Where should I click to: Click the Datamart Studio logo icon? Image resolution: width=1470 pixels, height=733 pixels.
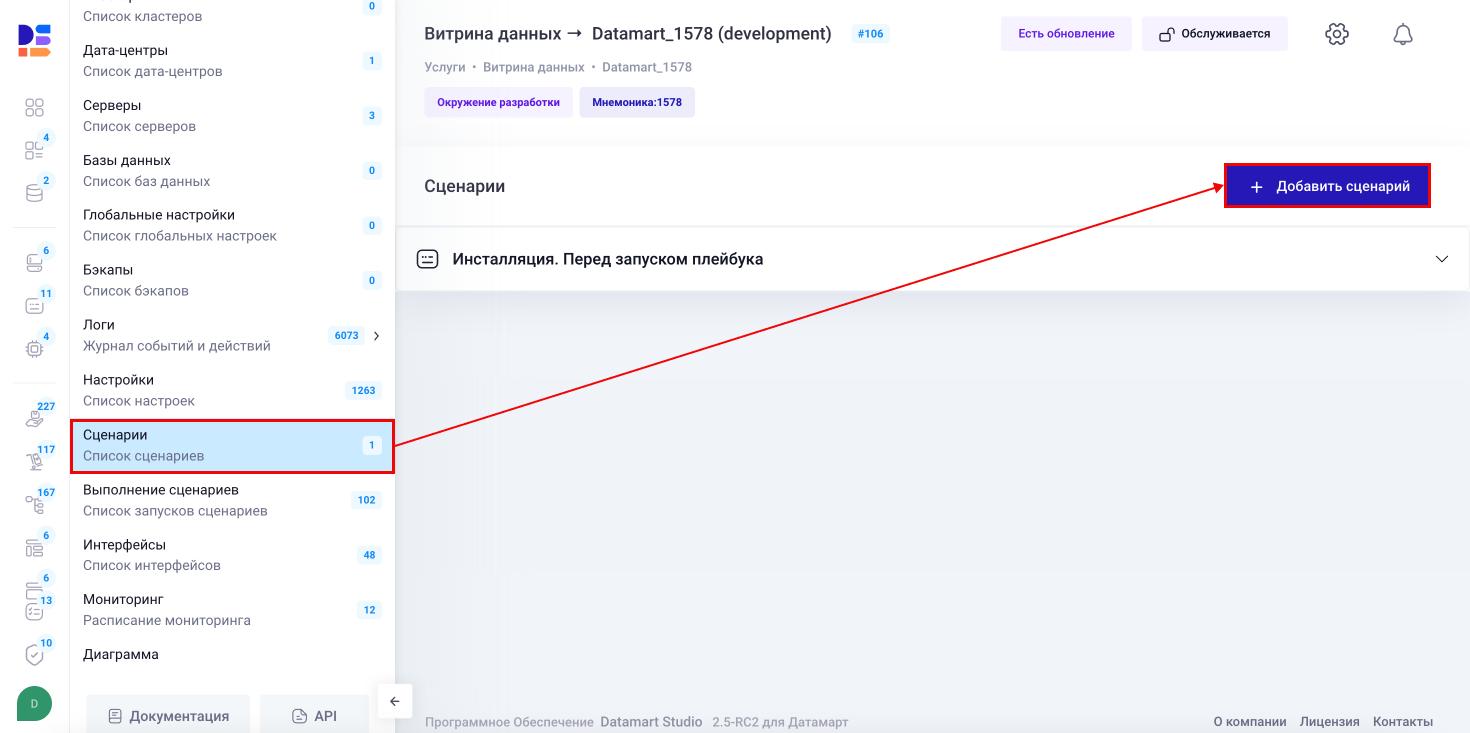click(x=34, y=40)
